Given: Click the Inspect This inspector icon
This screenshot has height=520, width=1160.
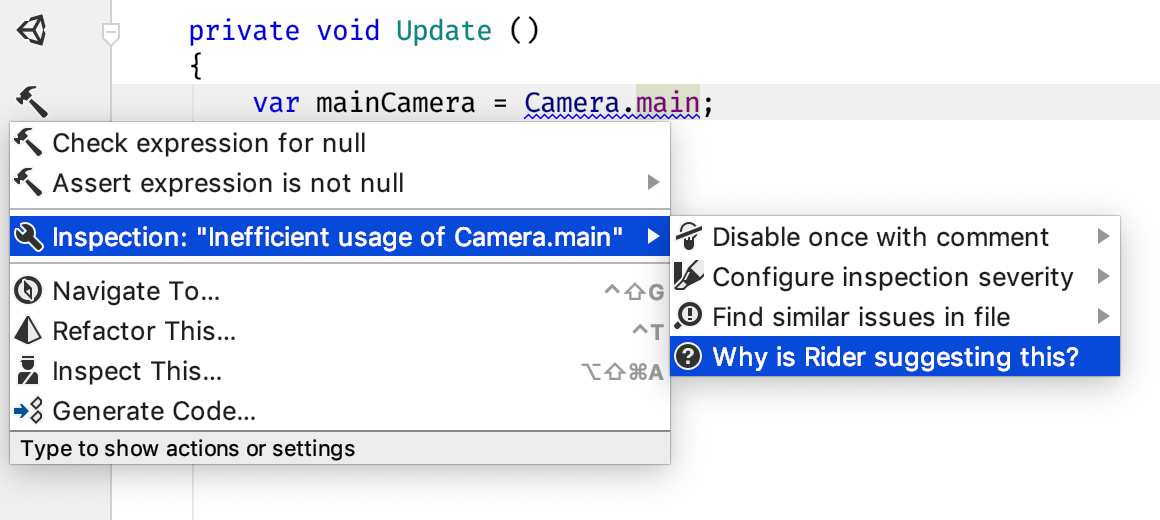Looking at the screenshot, I should pyautogui.click(x=29, y=371).
